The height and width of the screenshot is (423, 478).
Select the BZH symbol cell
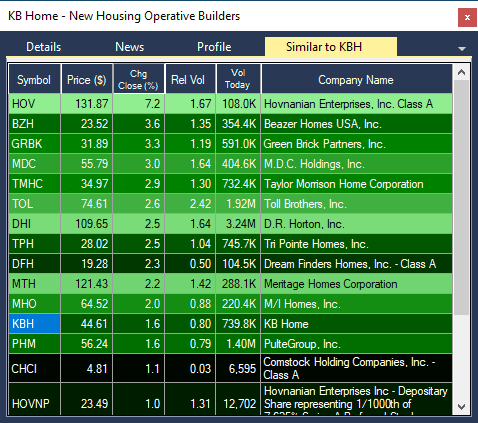pos(34,124)
